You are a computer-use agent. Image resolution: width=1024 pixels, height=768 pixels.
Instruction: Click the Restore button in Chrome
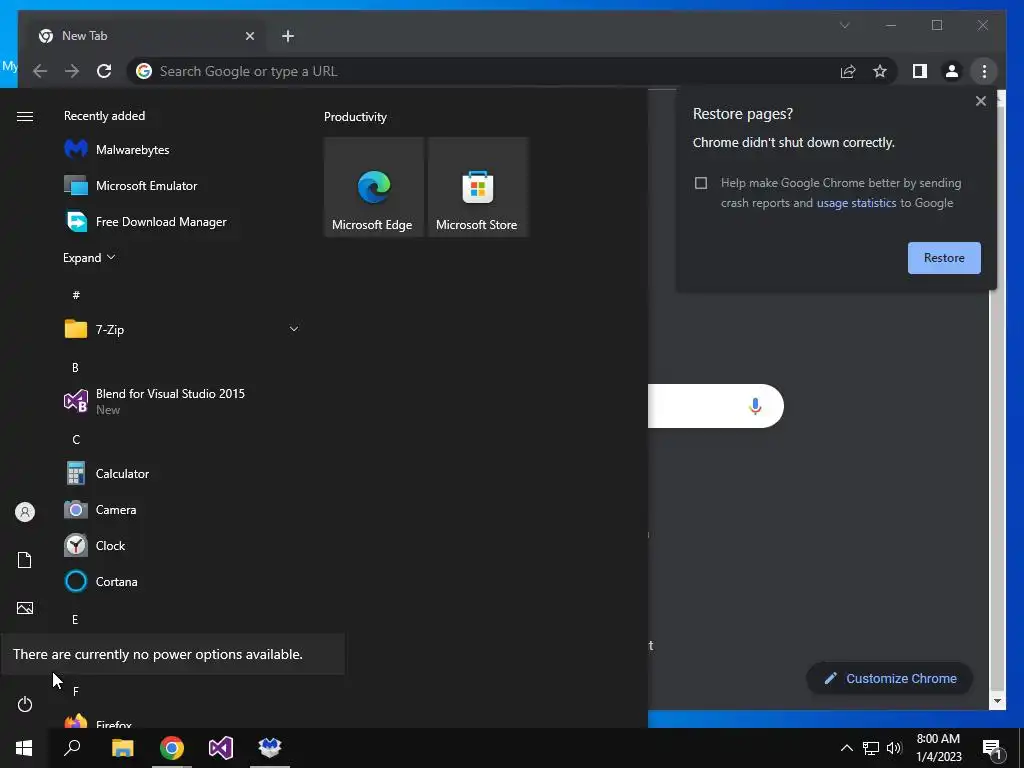(x=944, y=258)
